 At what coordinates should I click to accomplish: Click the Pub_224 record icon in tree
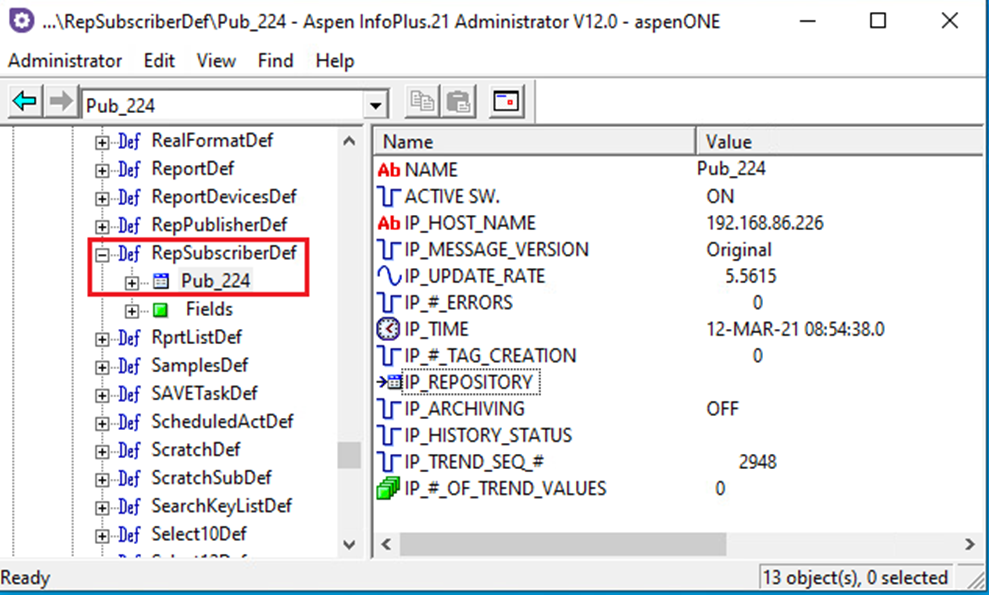tap(161, 281)
